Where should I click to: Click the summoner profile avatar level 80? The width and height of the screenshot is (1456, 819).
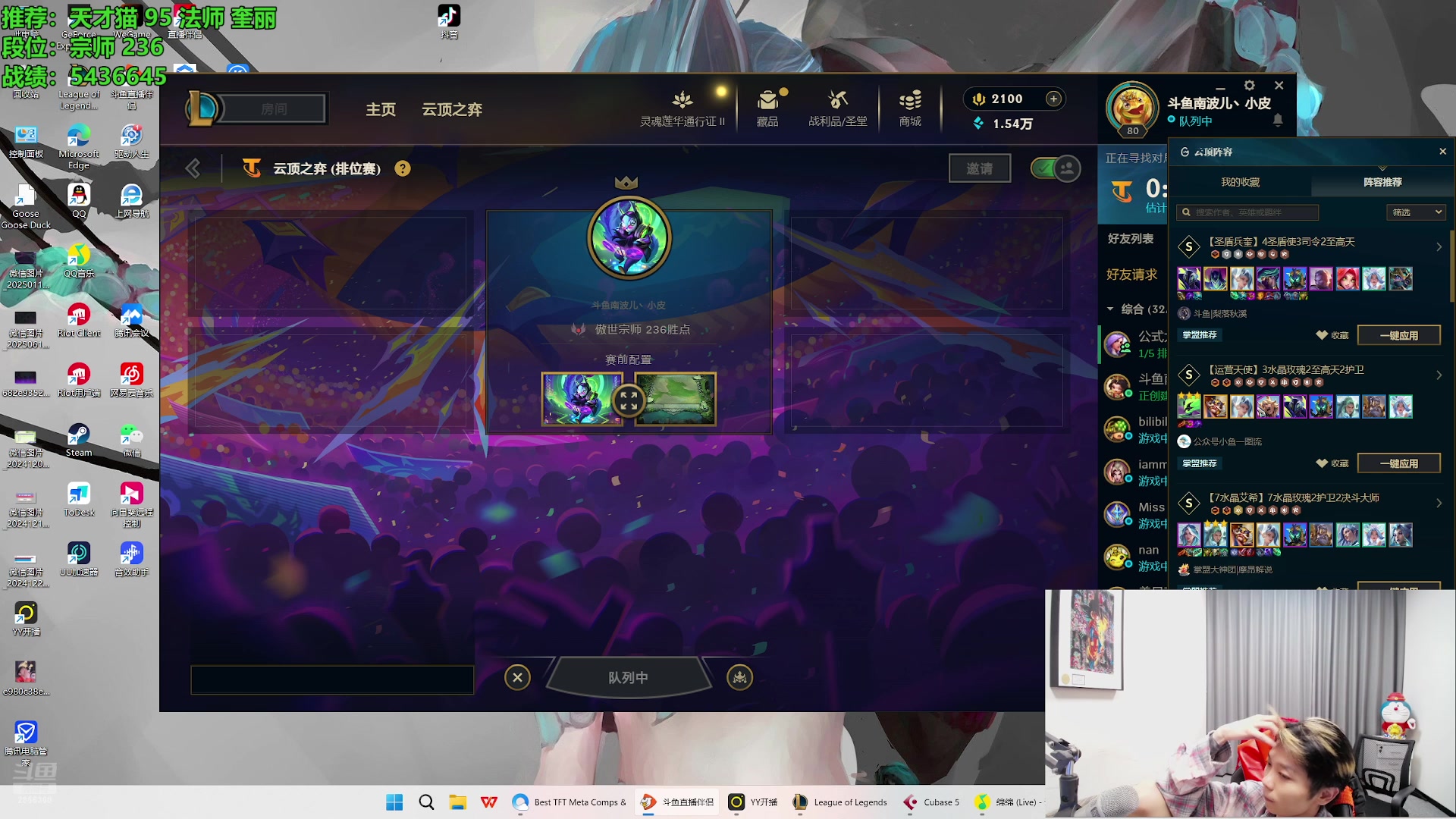[1132, 108]
